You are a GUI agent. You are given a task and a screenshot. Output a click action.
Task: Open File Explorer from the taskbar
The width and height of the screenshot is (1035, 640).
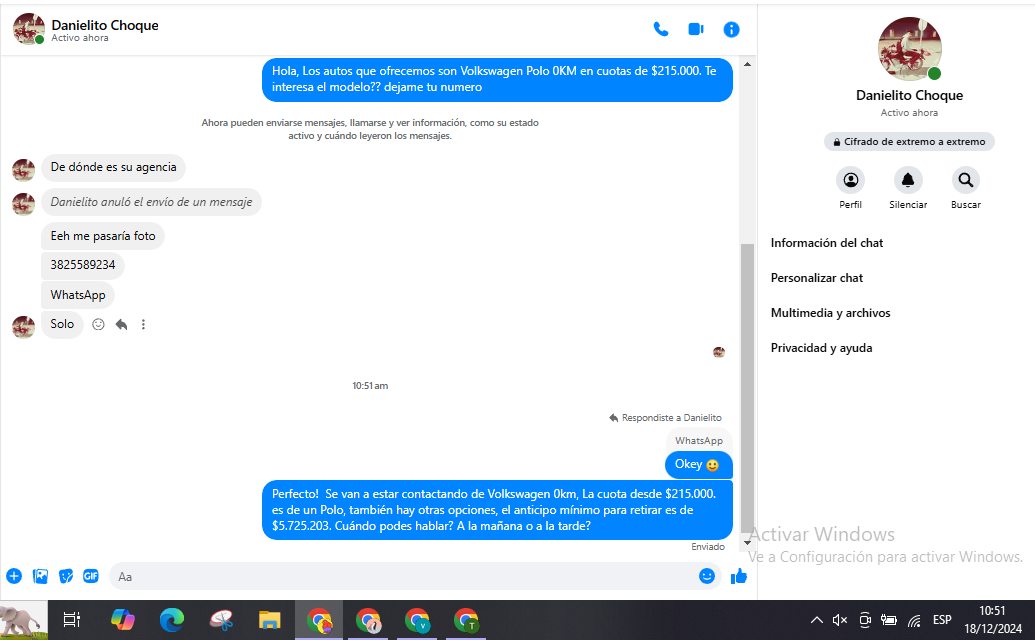(x=268, y=620)
